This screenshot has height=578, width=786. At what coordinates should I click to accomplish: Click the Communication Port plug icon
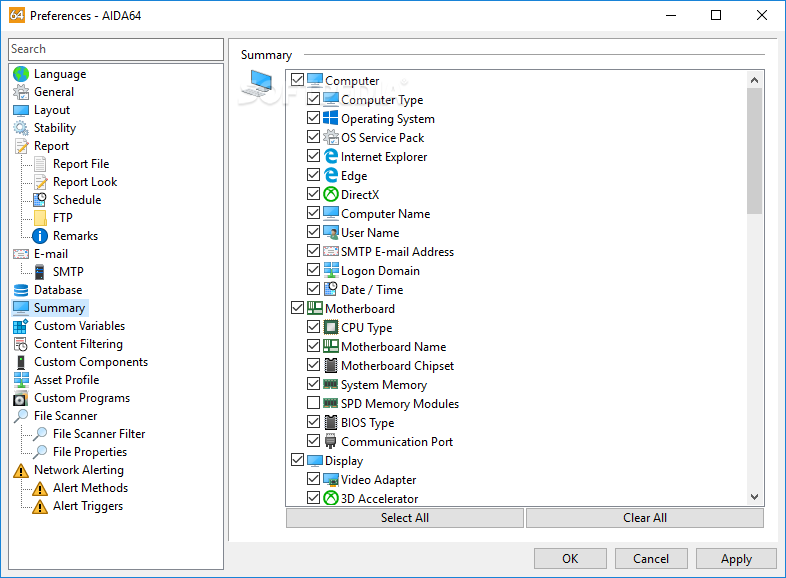[x=330, y=441]
